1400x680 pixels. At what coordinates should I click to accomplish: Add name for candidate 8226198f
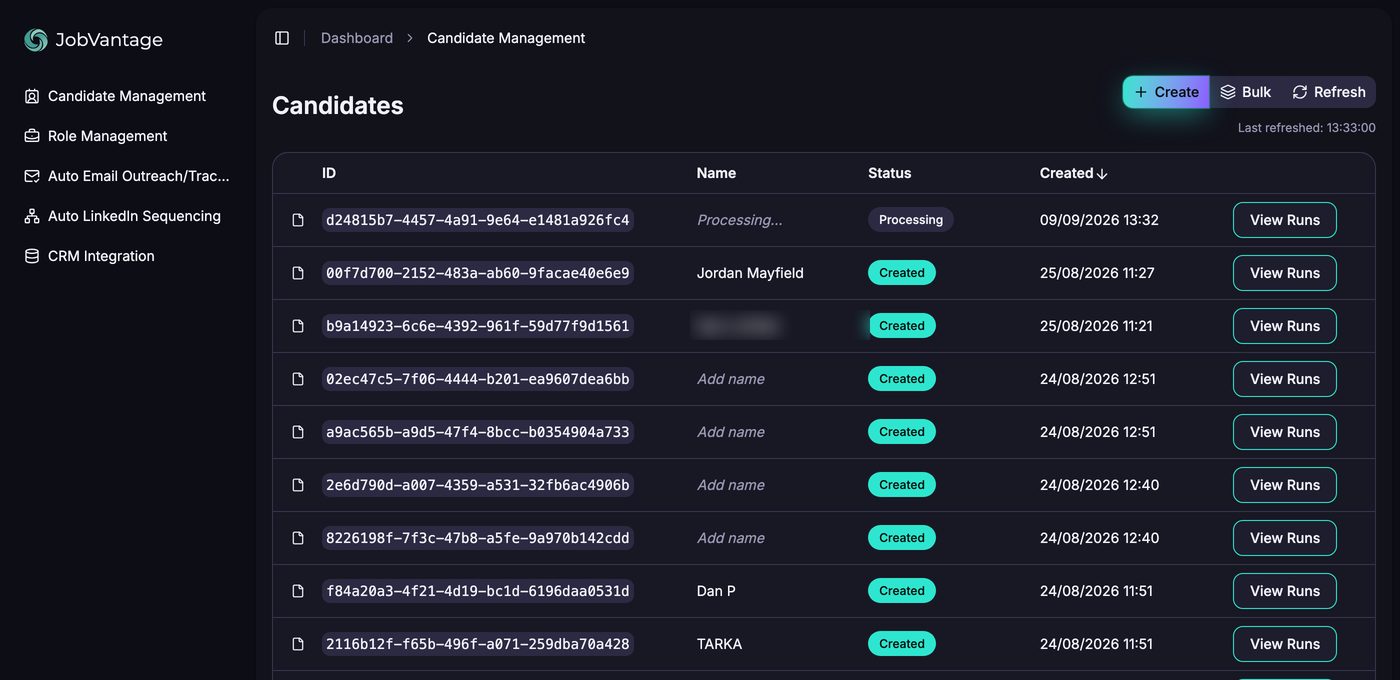(731, 538)
